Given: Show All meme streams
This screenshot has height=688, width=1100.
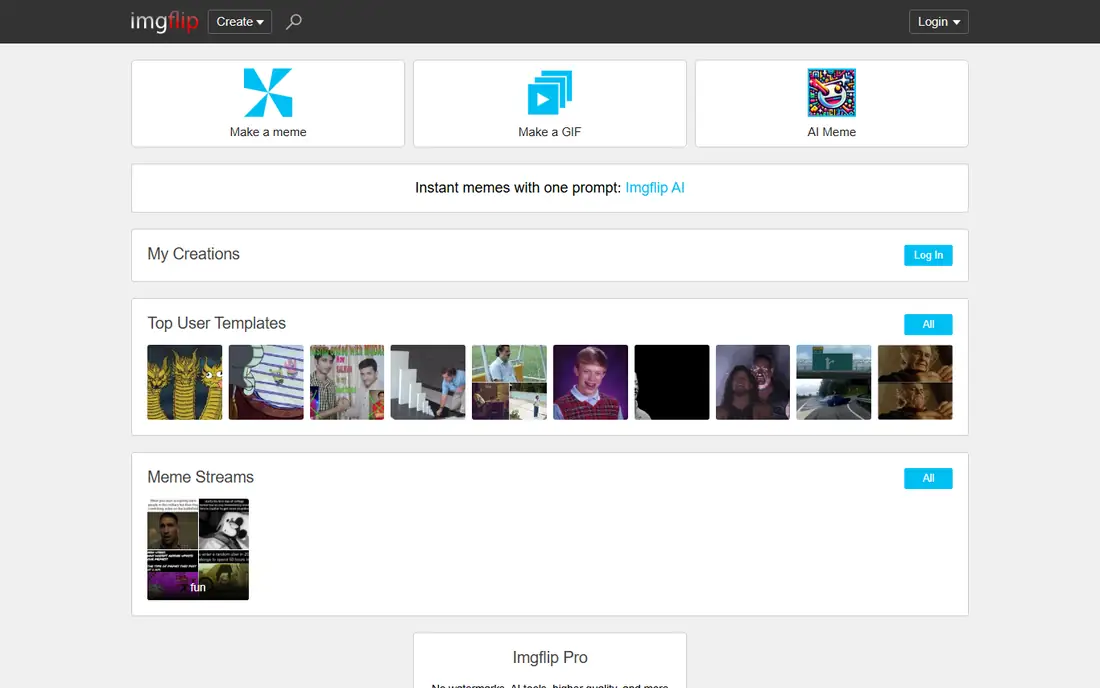Looking at the screenshot, I should 928,478.
